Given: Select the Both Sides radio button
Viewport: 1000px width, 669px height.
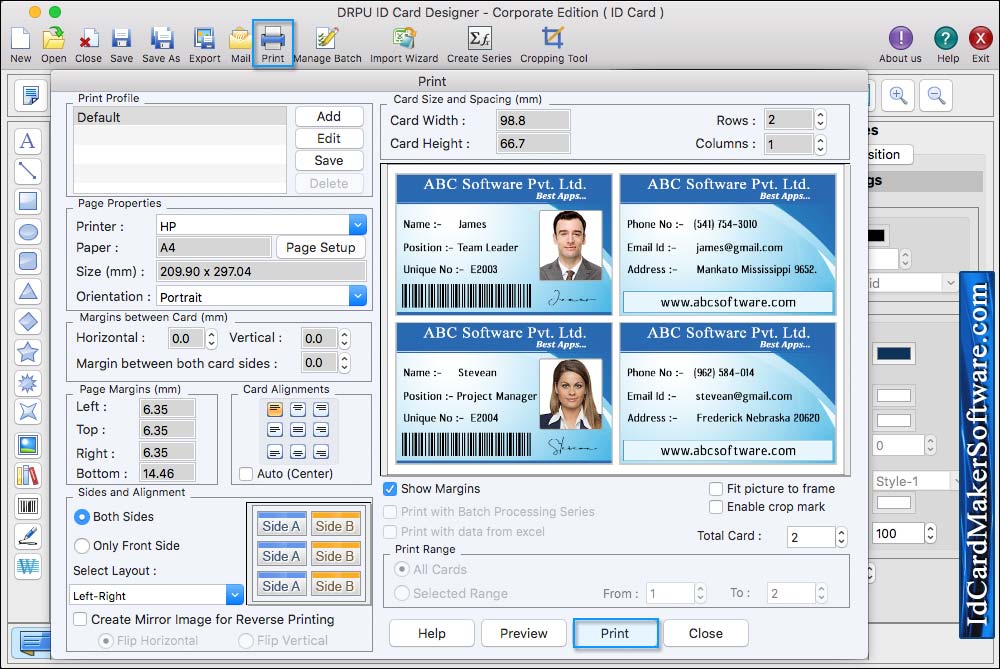Looking at the screenshot, I should coord(82,517).
